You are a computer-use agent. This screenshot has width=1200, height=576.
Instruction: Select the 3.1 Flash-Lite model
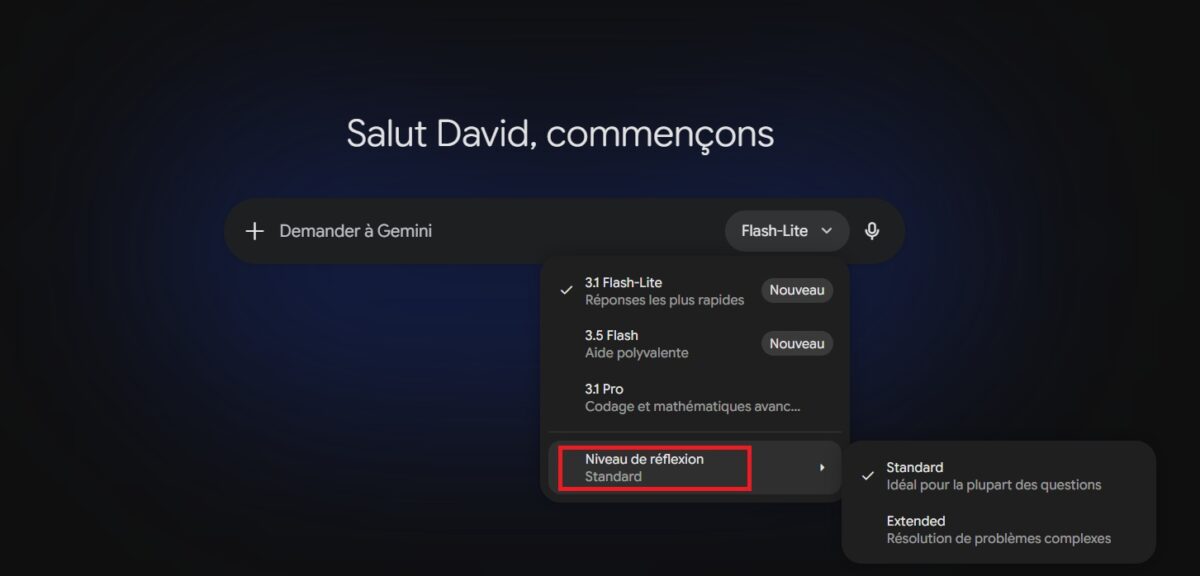pyautogui.click(x=695, y=291)
